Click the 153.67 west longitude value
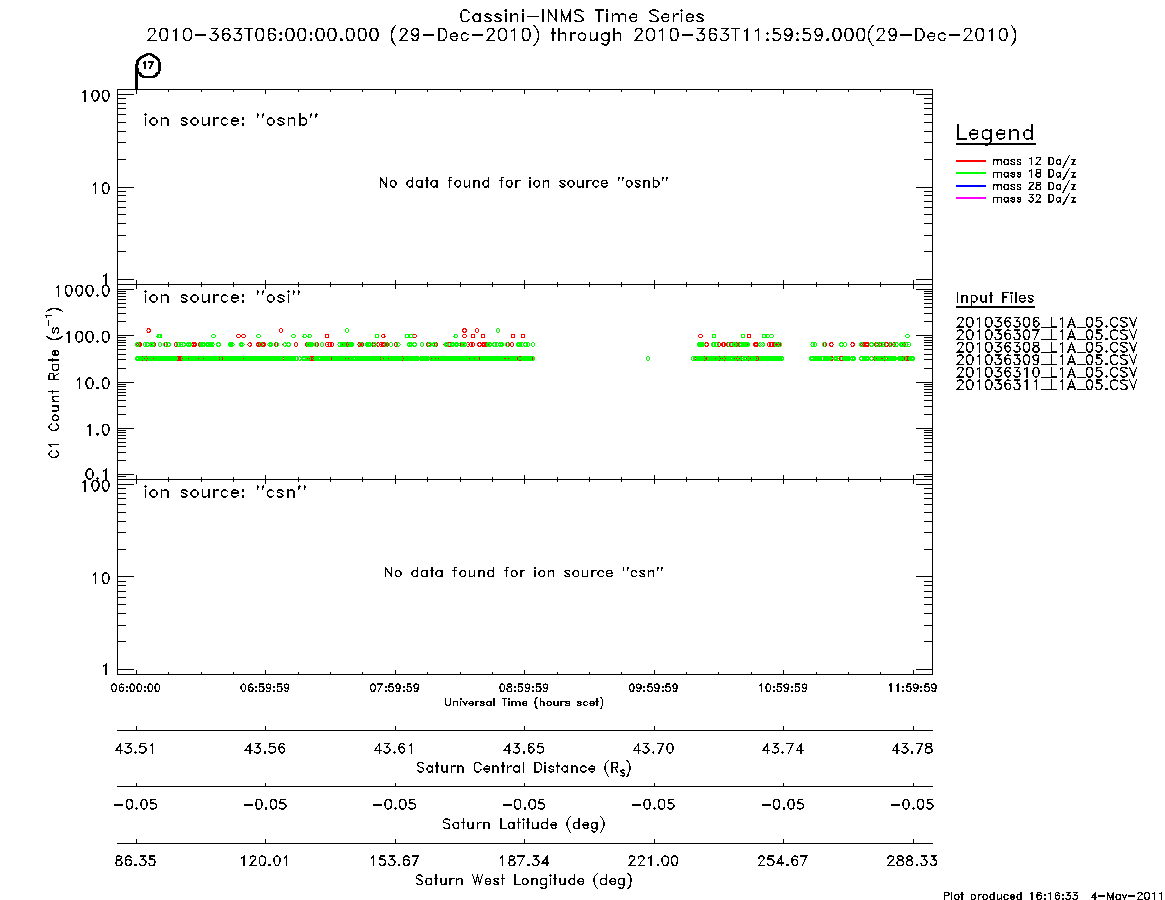This screenshot has width=1165, height=900. [395, 861]
